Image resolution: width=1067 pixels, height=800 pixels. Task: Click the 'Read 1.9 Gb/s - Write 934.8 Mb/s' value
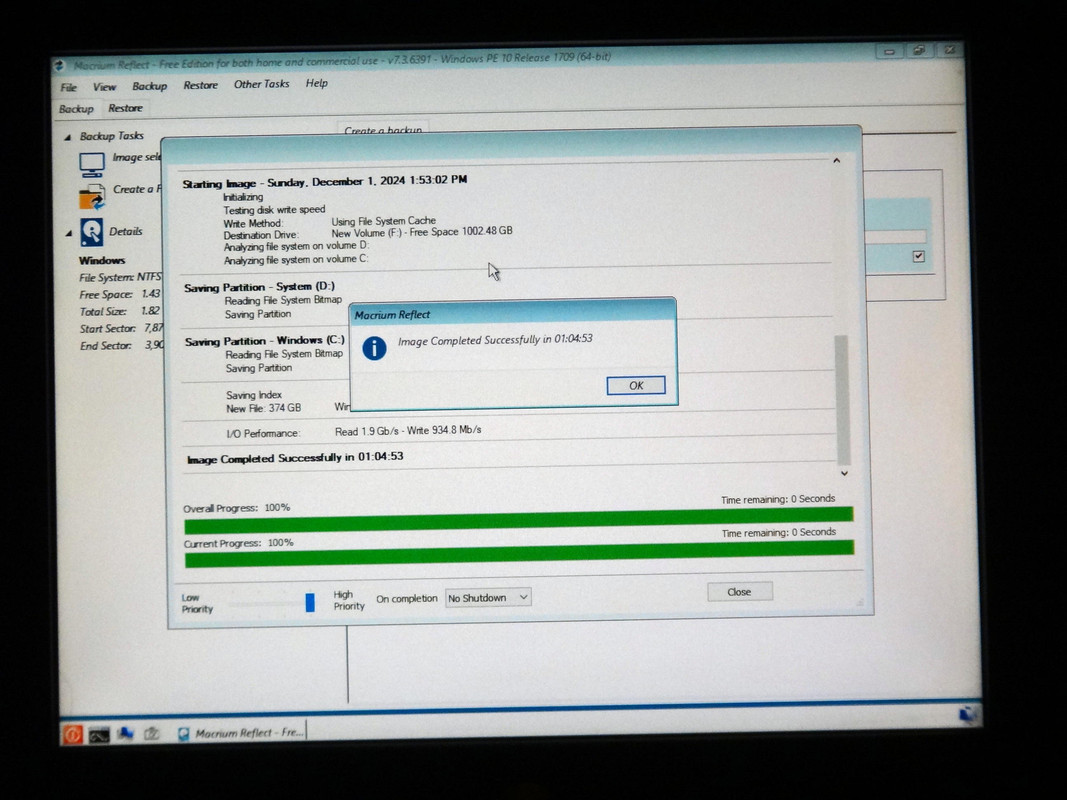[x=408, y=431]
